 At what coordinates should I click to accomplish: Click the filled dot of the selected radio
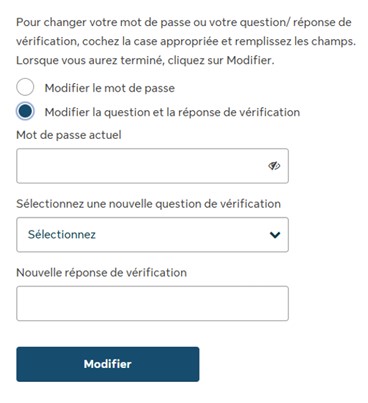pyautogui.click(x=25, y=111)
